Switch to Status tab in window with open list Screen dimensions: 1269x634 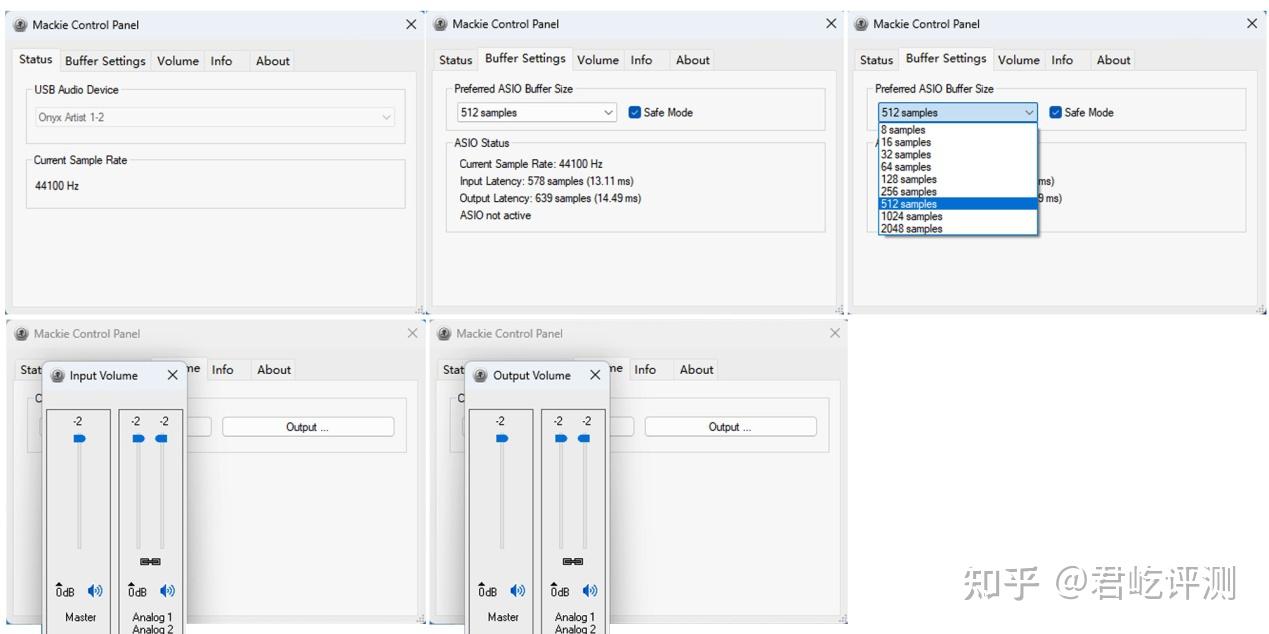[x=876, y=60]
